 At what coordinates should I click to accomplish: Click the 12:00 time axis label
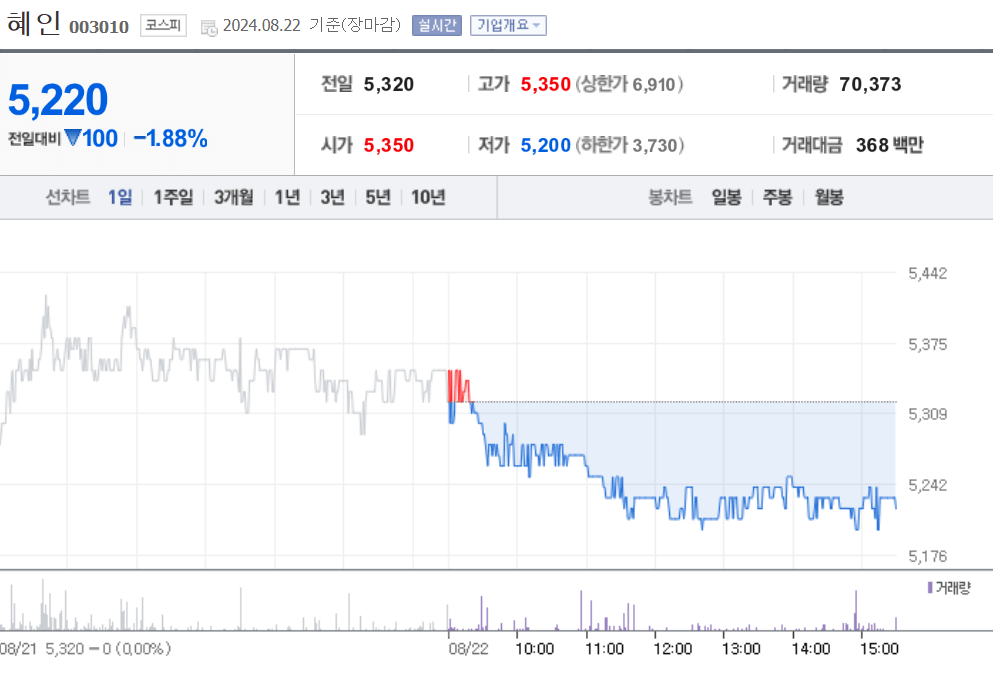click(x=673, y=649)
